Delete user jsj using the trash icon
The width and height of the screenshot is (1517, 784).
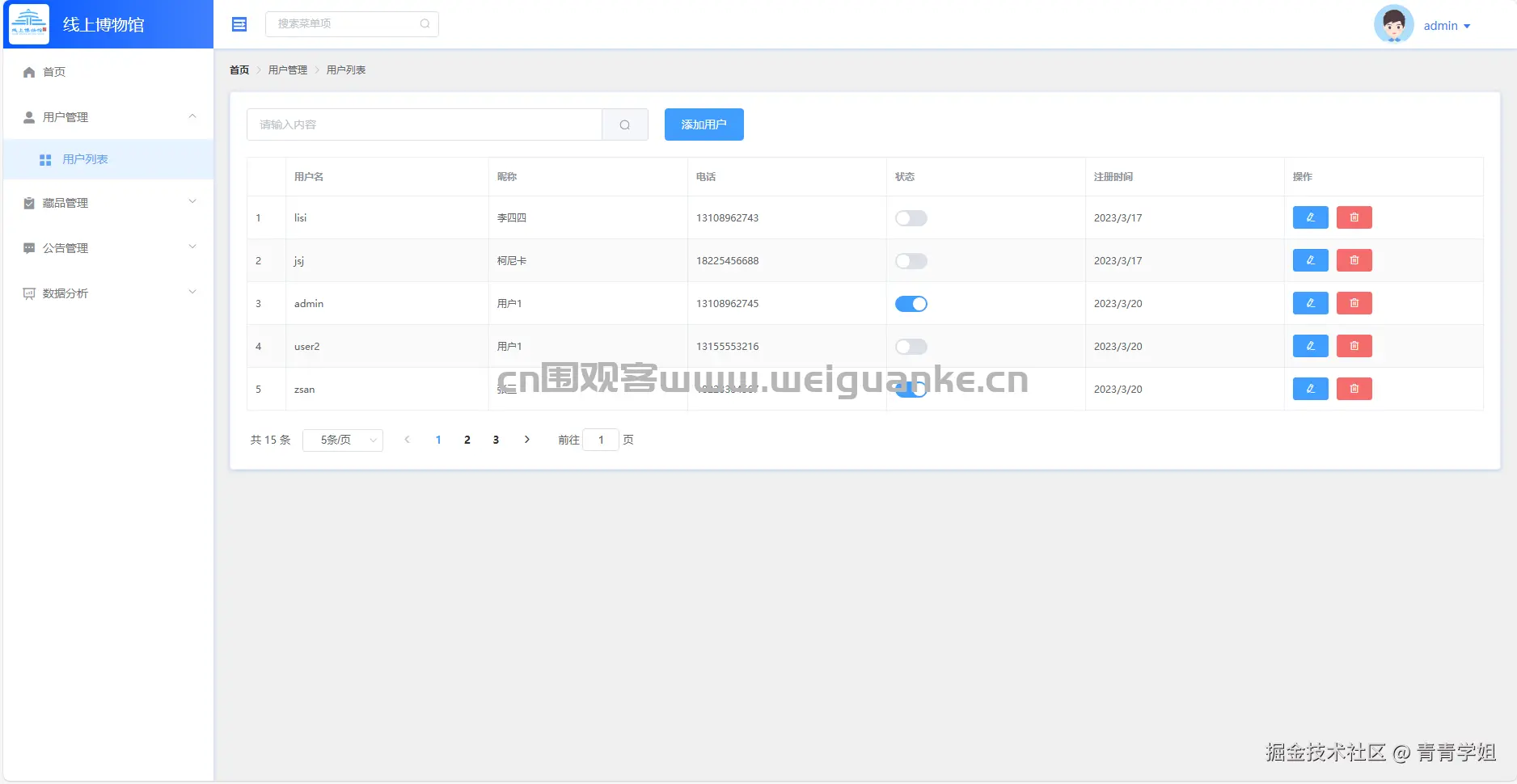pos(1354,260)
